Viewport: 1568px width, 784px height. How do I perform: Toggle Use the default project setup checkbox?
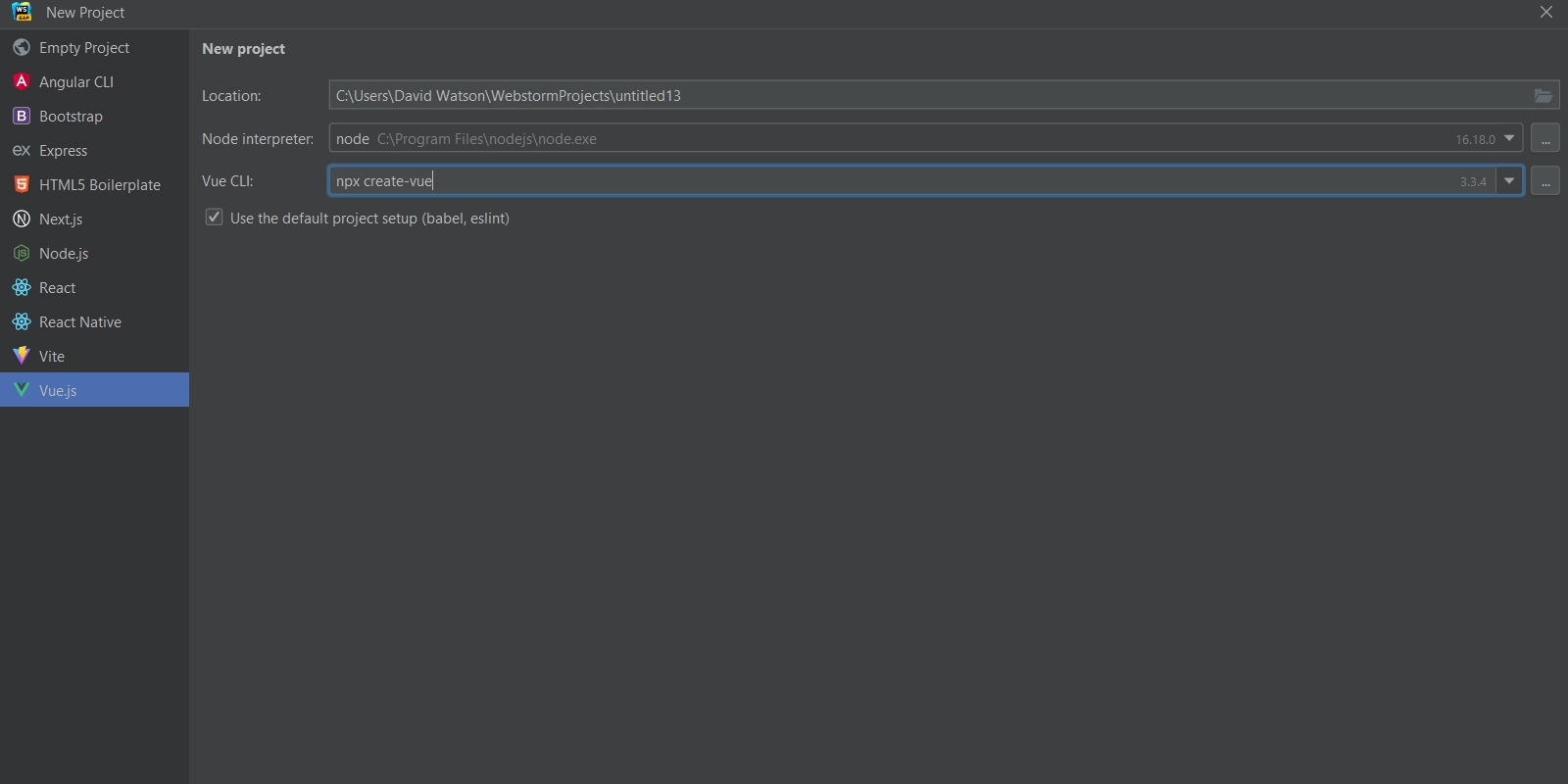point(214,218)
